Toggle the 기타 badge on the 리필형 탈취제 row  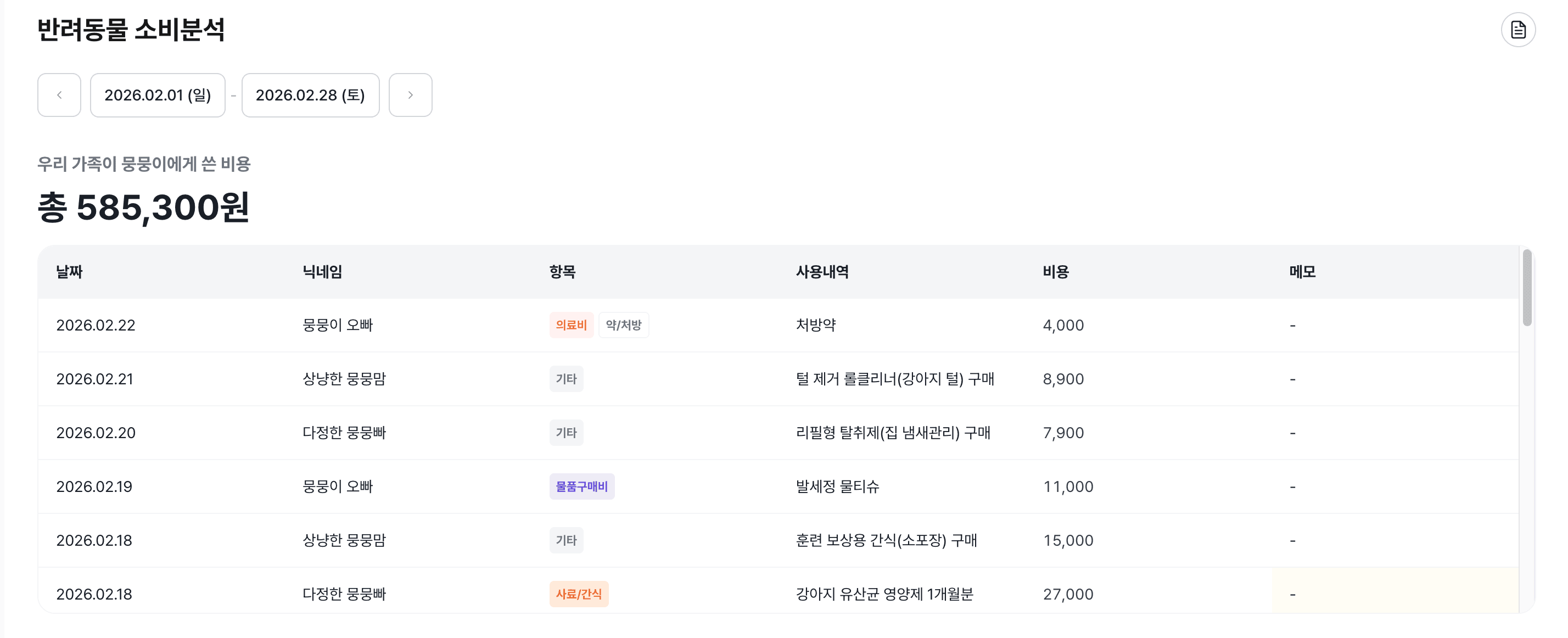tap(566, 432)
